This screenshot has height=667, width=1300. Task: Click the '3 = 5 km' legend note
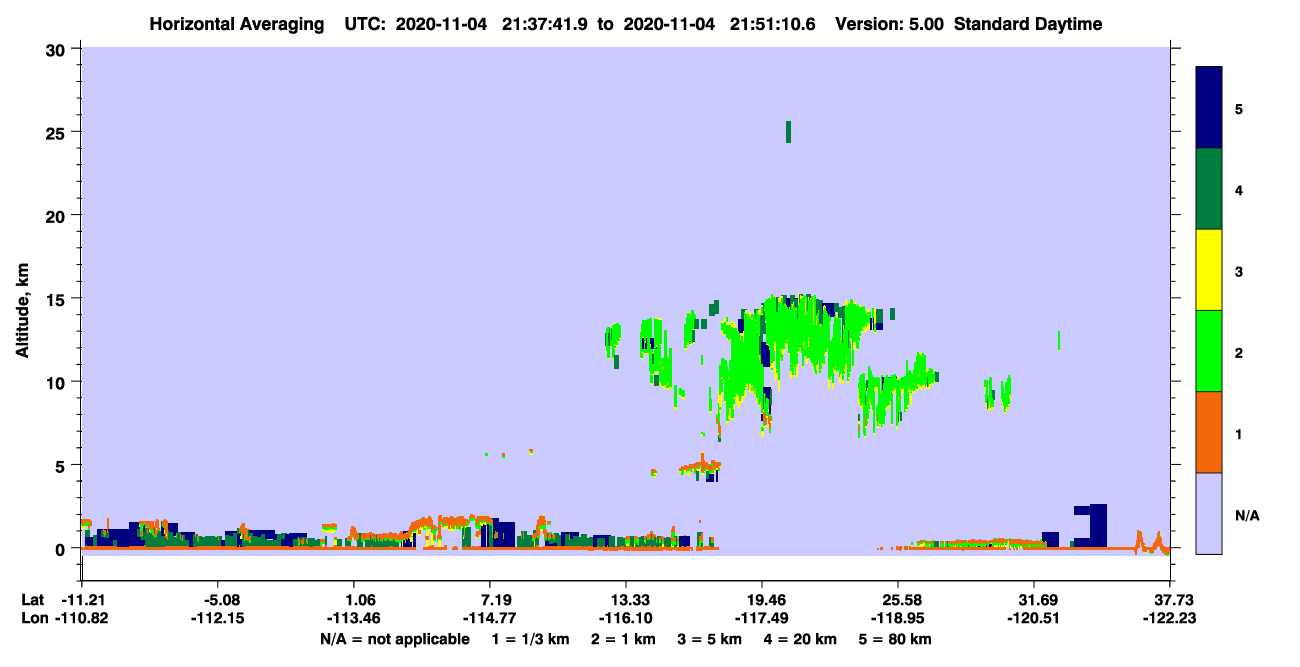(711, 639)
